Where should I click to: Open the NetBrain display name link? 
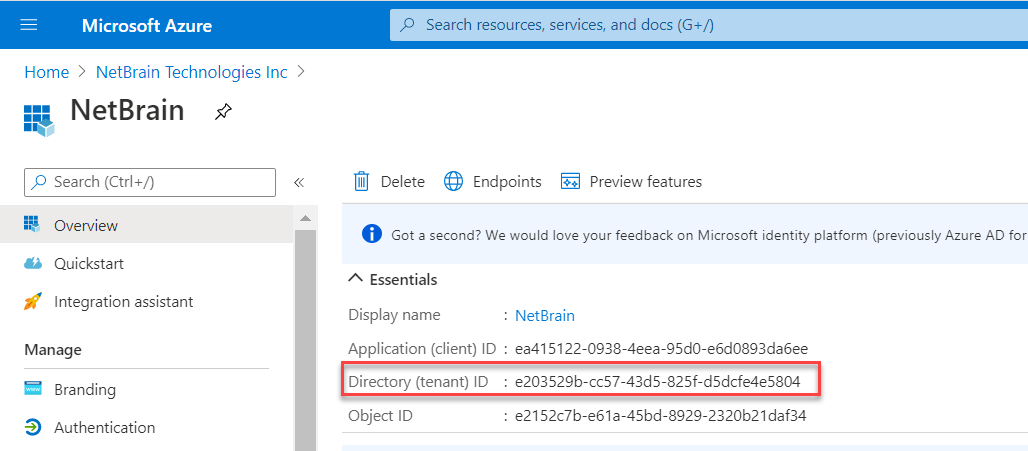(545, 315)
